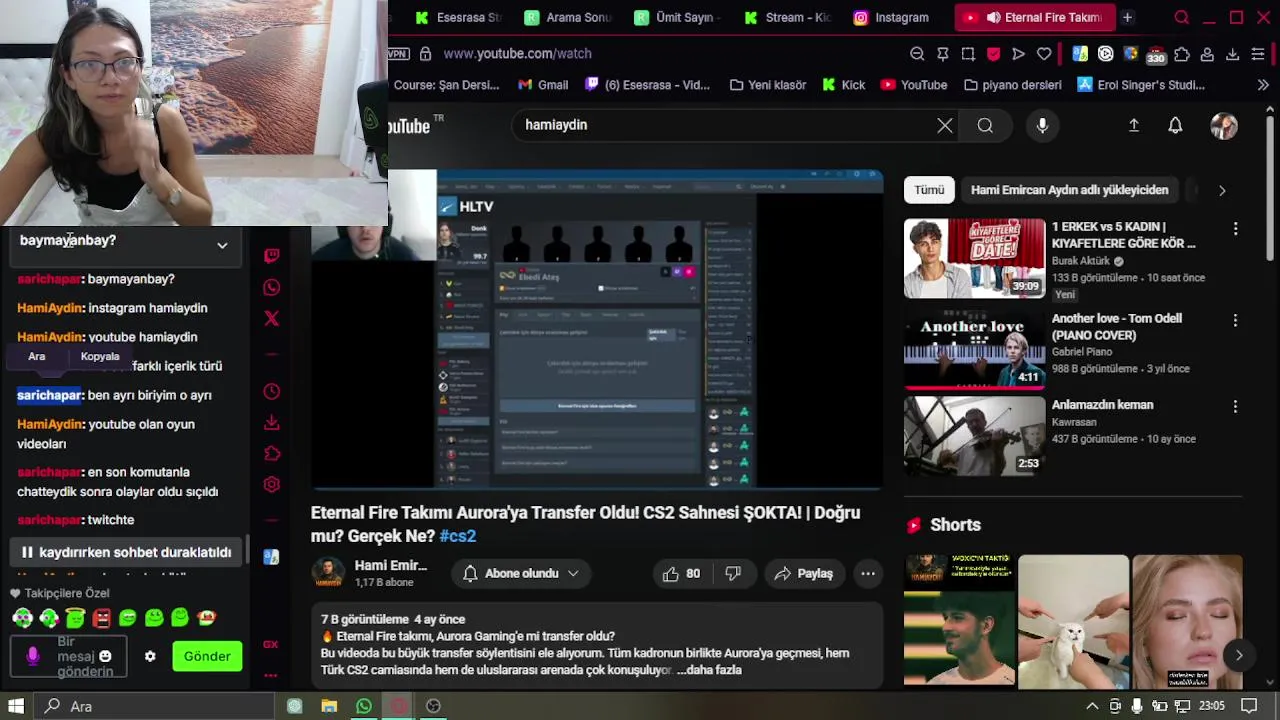Open piyano dersleri bookmark folder
This screenshot has height=720, width=1280.
pos(1012,85)
